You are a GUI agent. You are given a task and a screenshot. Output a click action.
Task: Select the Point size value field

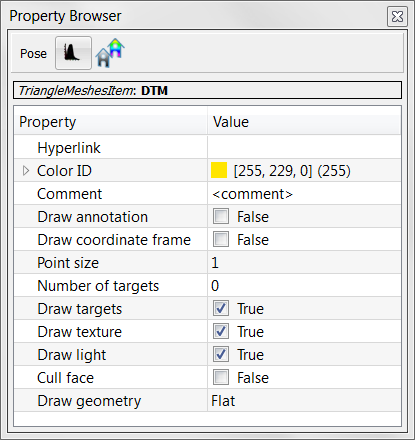tap(304, 263)
